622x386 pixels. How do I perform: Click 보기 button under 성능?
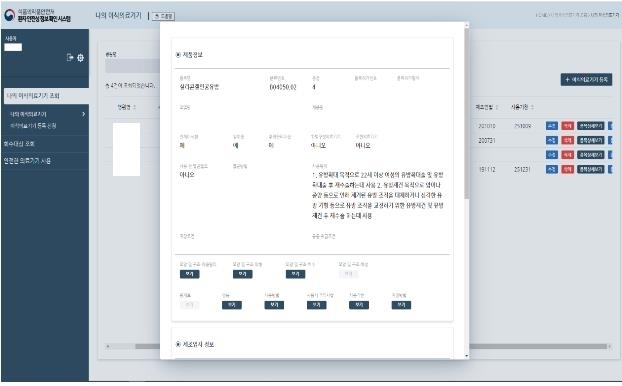point(232,305)
